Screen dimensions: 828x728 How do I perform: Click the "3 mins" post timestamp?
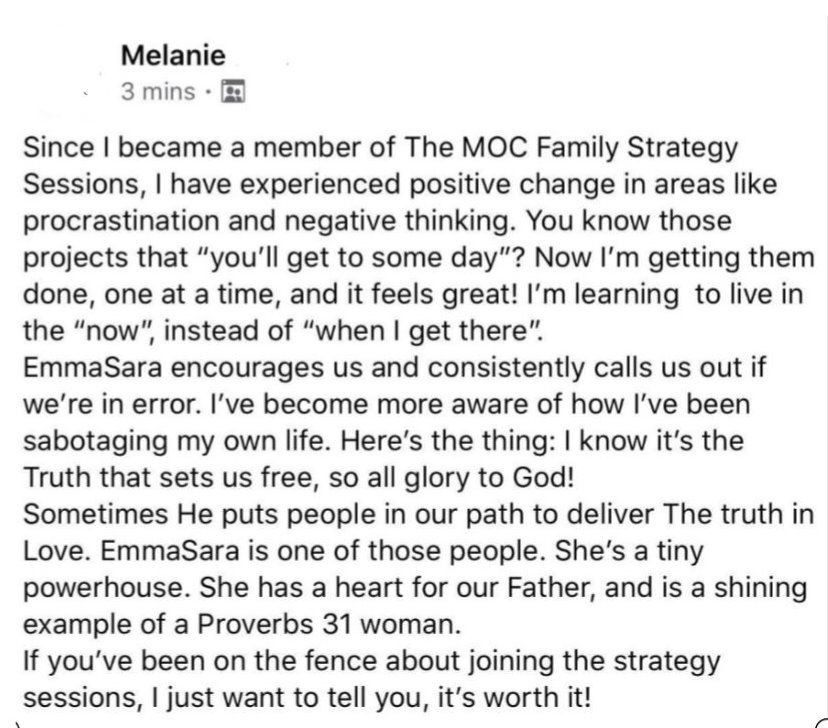point(156,93)
